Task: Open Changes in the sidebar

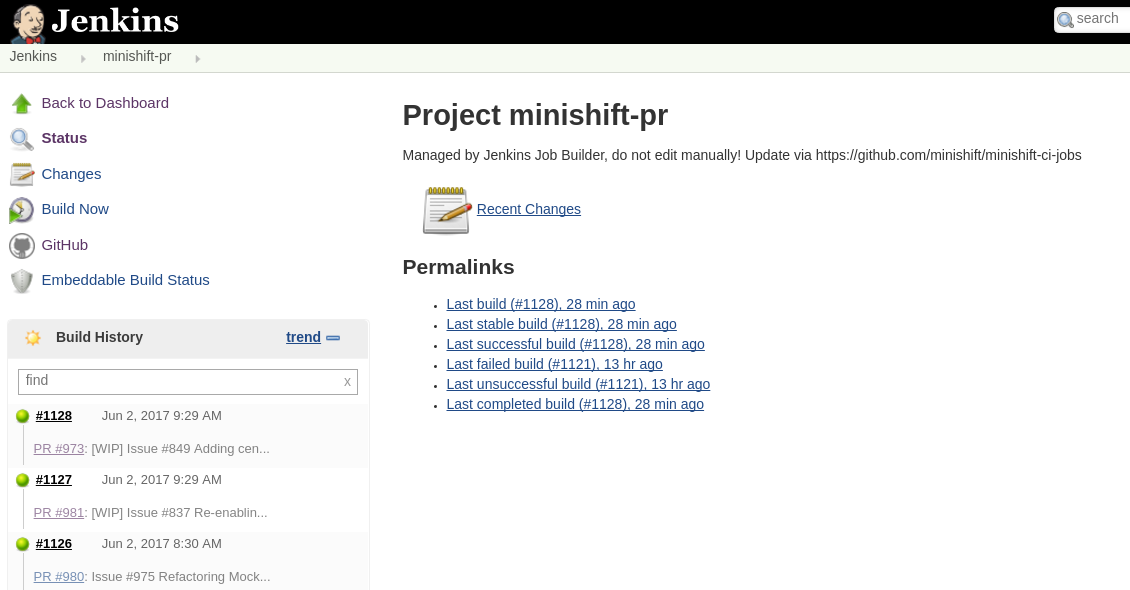Action: pos(71,174)
